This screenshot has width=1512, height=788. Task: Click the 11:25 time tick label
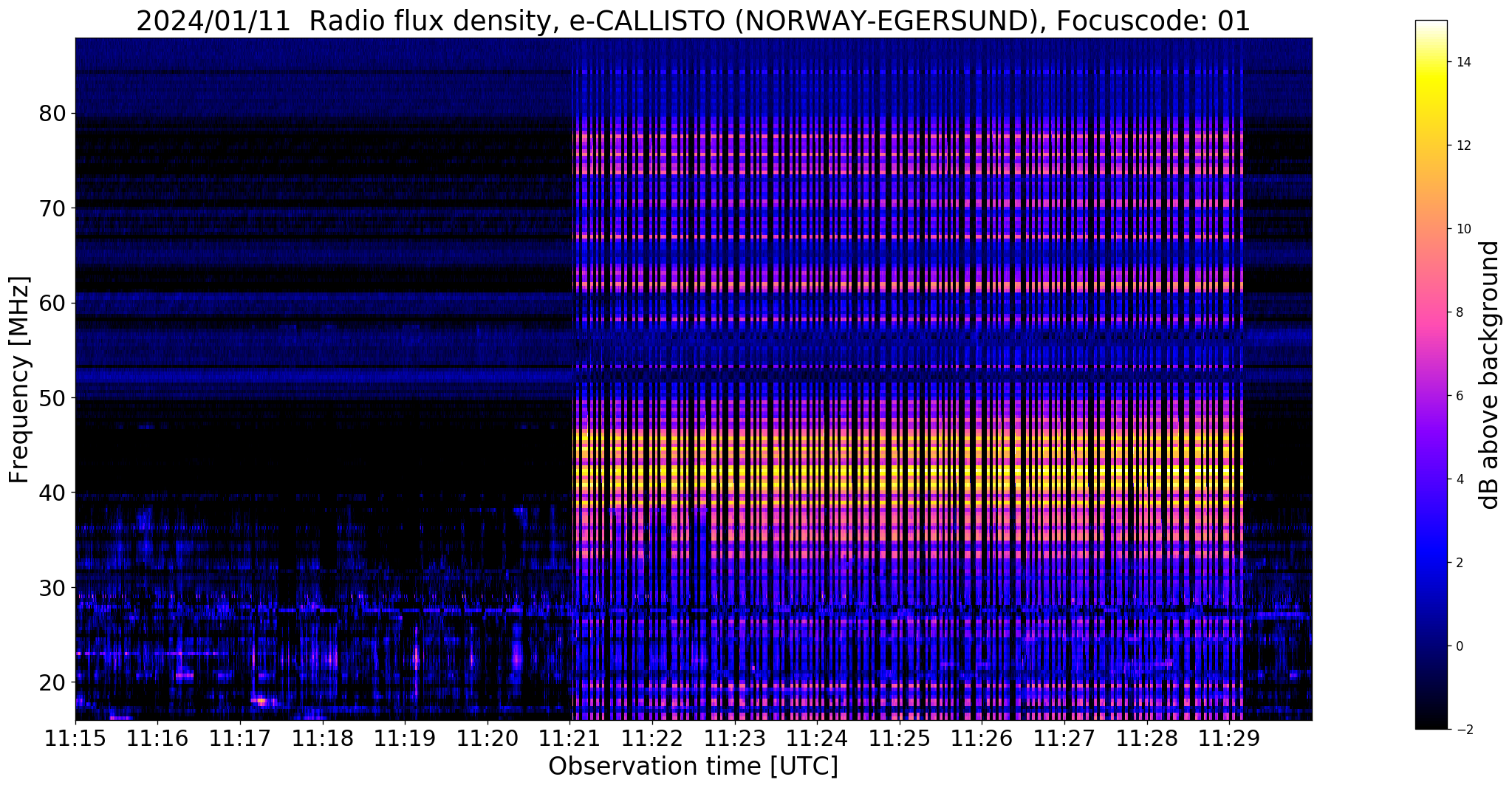point(899,739)
